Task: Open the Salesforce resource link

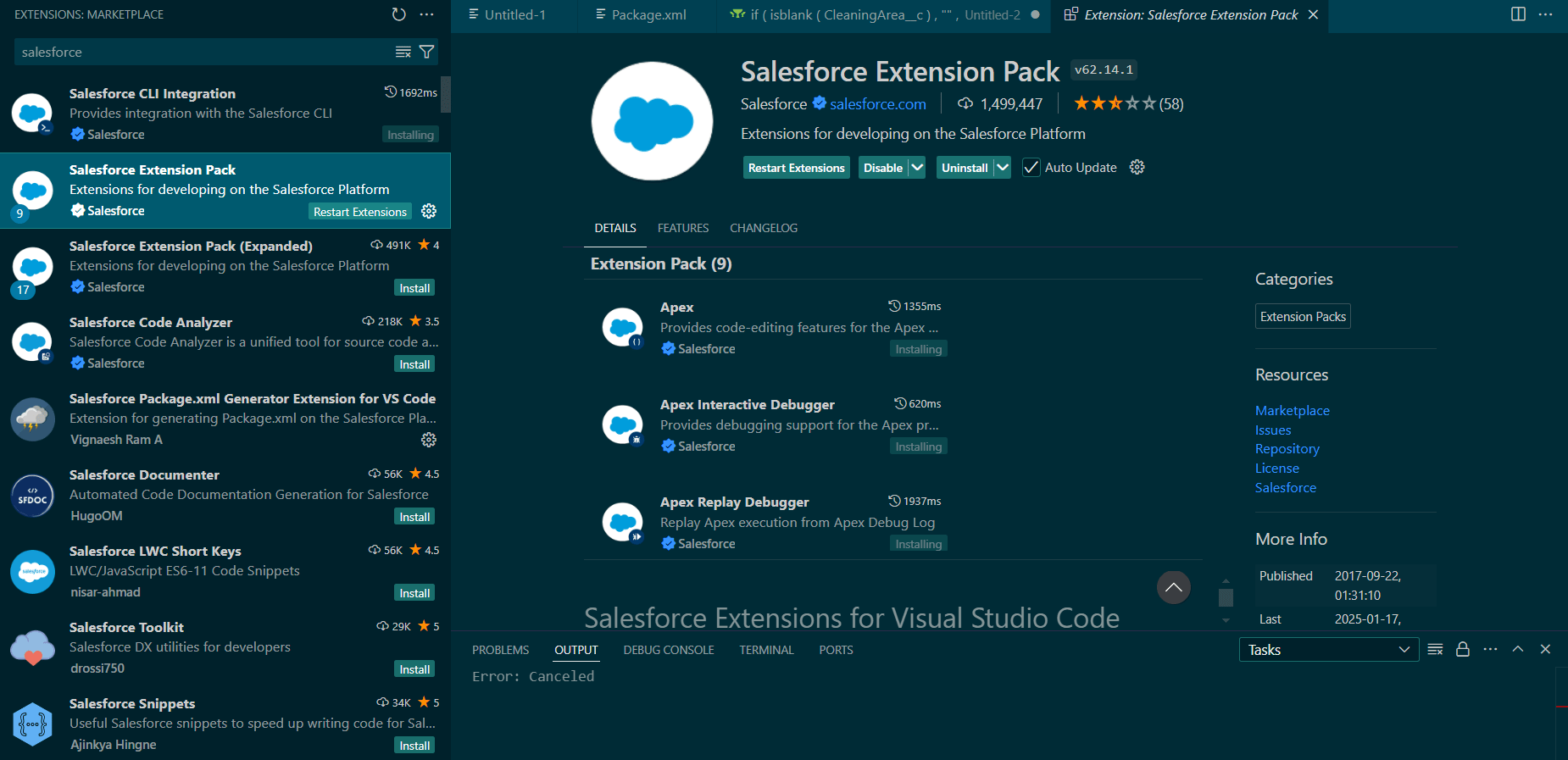Action: (1285, 488)
